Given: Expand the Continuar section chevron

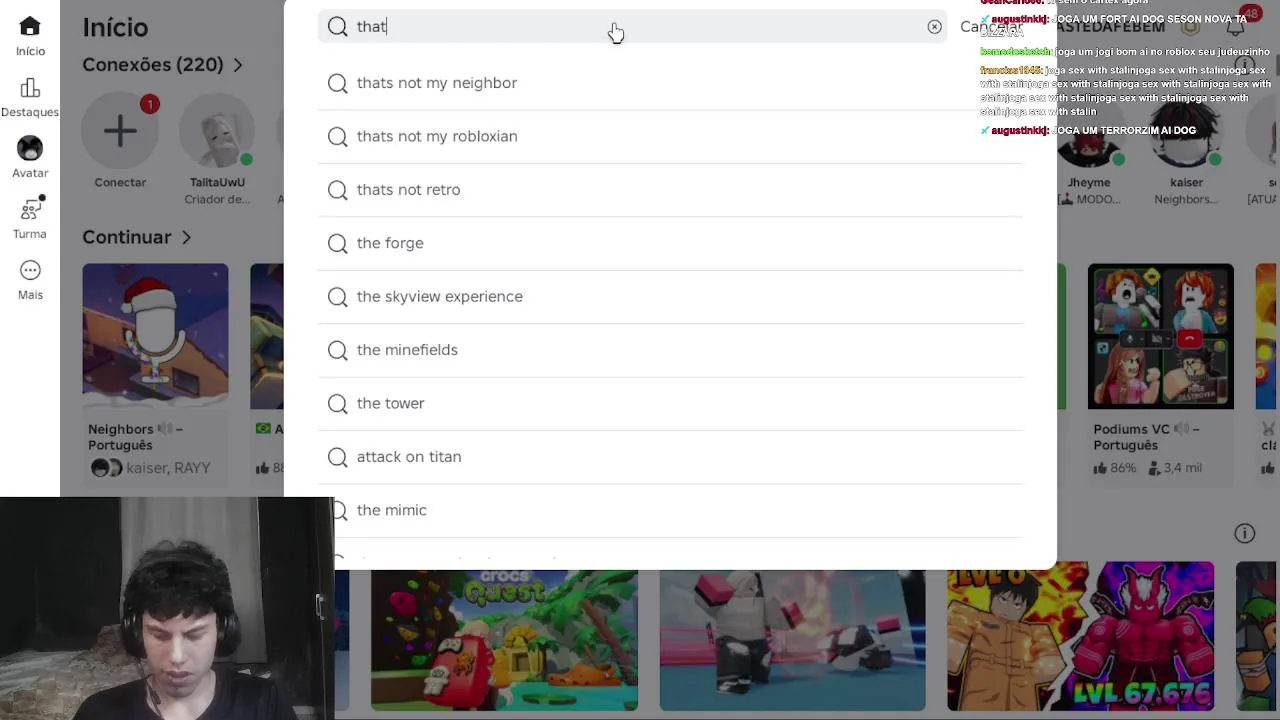Looking at the screenshot, I should point(186,237).
